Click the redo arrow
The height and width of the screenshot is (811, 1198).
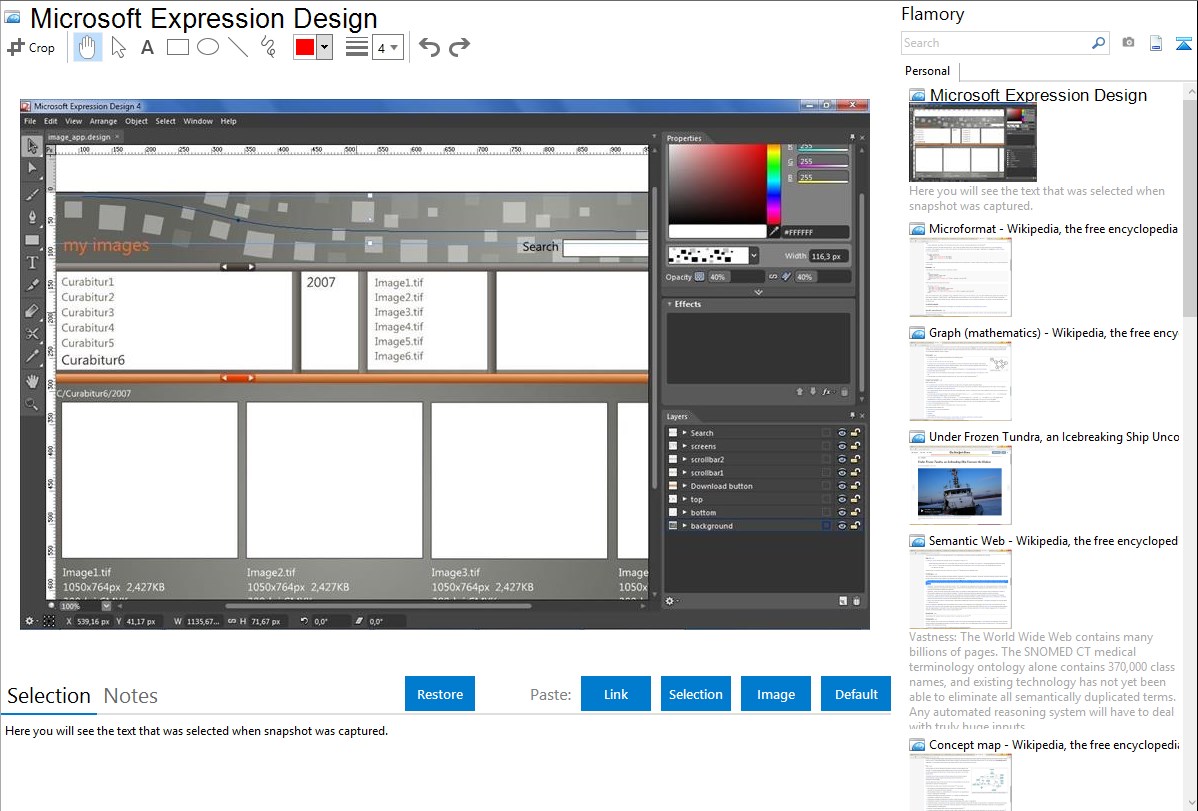coord(459,47)
